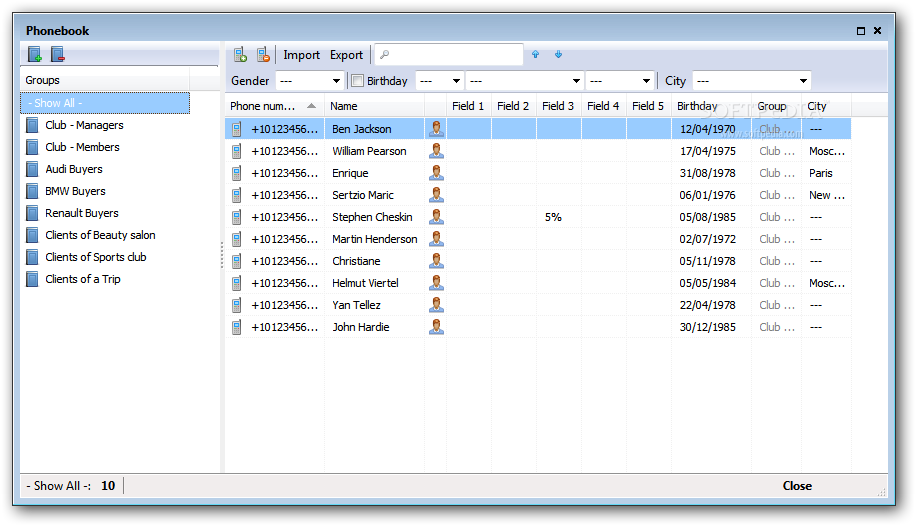The image size is (916, 526).
Task: Click the Export button
Action: pos(346,55)
